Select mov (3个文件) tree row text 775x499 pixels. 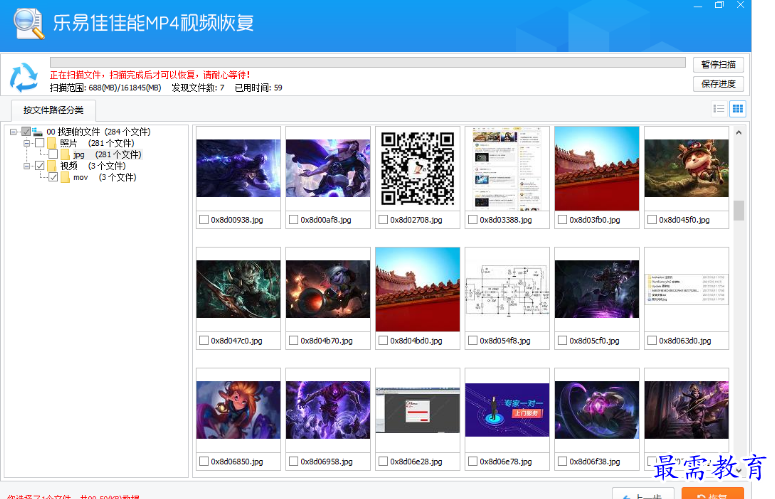(105, 177)
